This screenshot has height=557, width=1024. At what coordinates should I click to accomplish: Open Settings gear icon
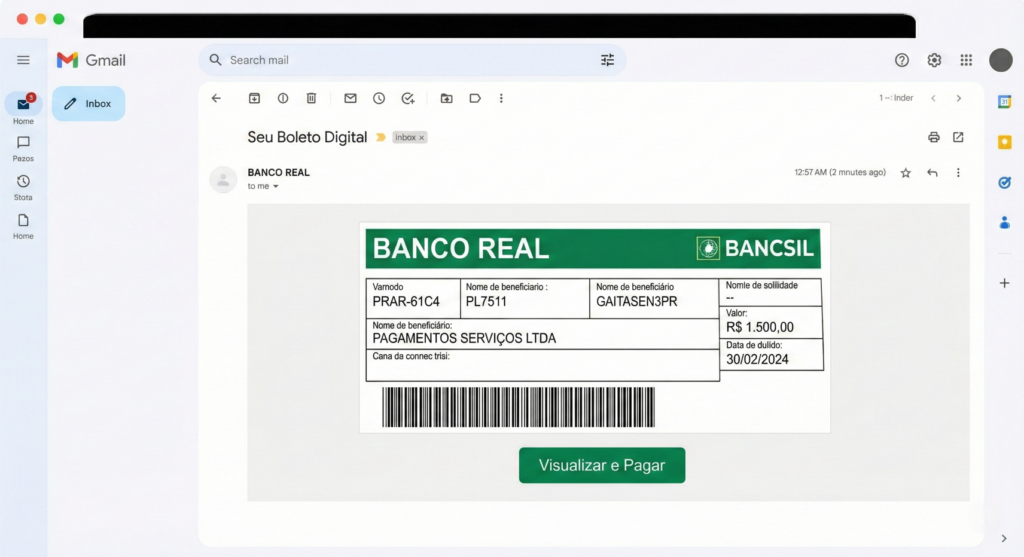pos(934,60)
